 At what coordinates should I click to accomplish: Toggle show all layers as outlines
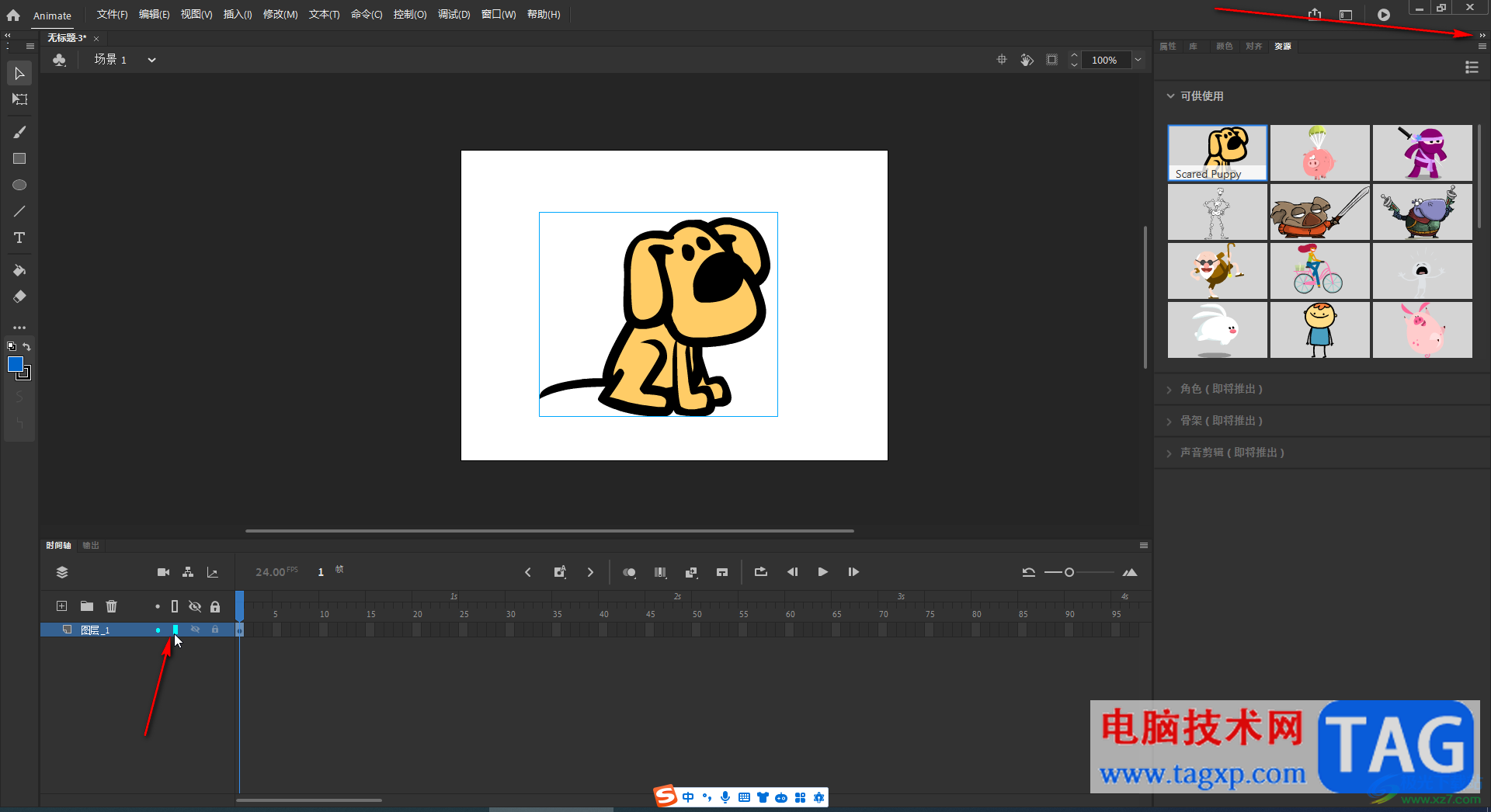(x=175, y=606)
